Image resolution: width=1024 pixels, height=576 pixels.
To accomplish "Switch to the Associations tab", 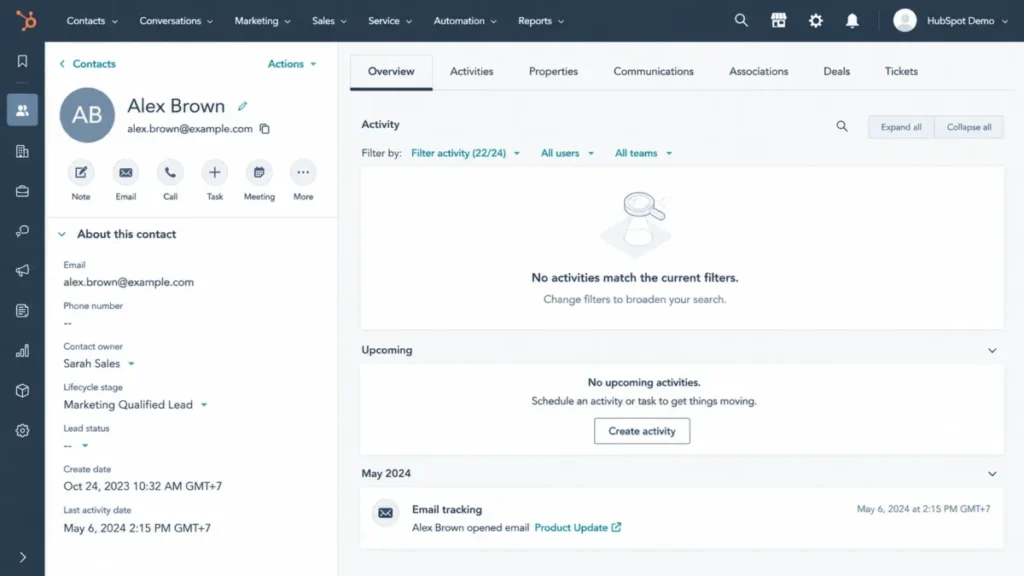I will coord(758,71).
